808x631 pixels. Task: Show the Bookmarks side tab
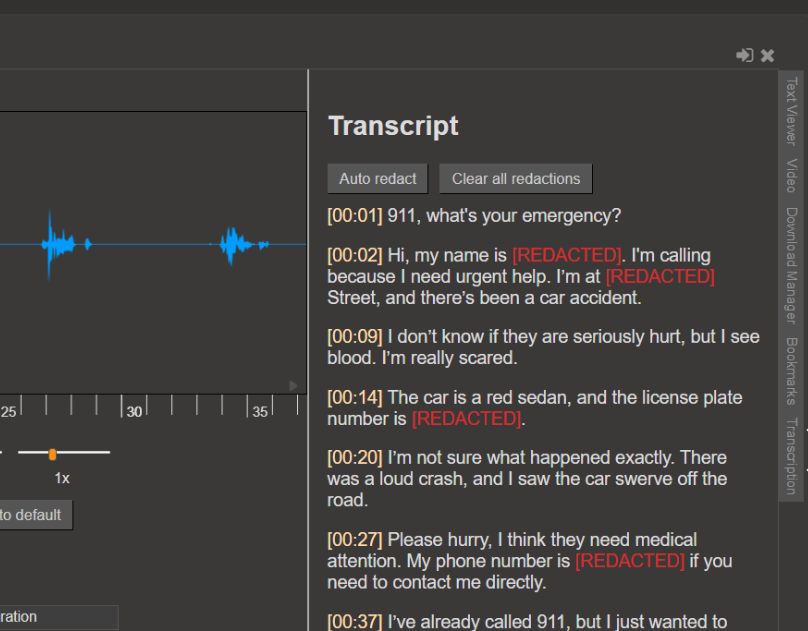(x=791, y=370)
